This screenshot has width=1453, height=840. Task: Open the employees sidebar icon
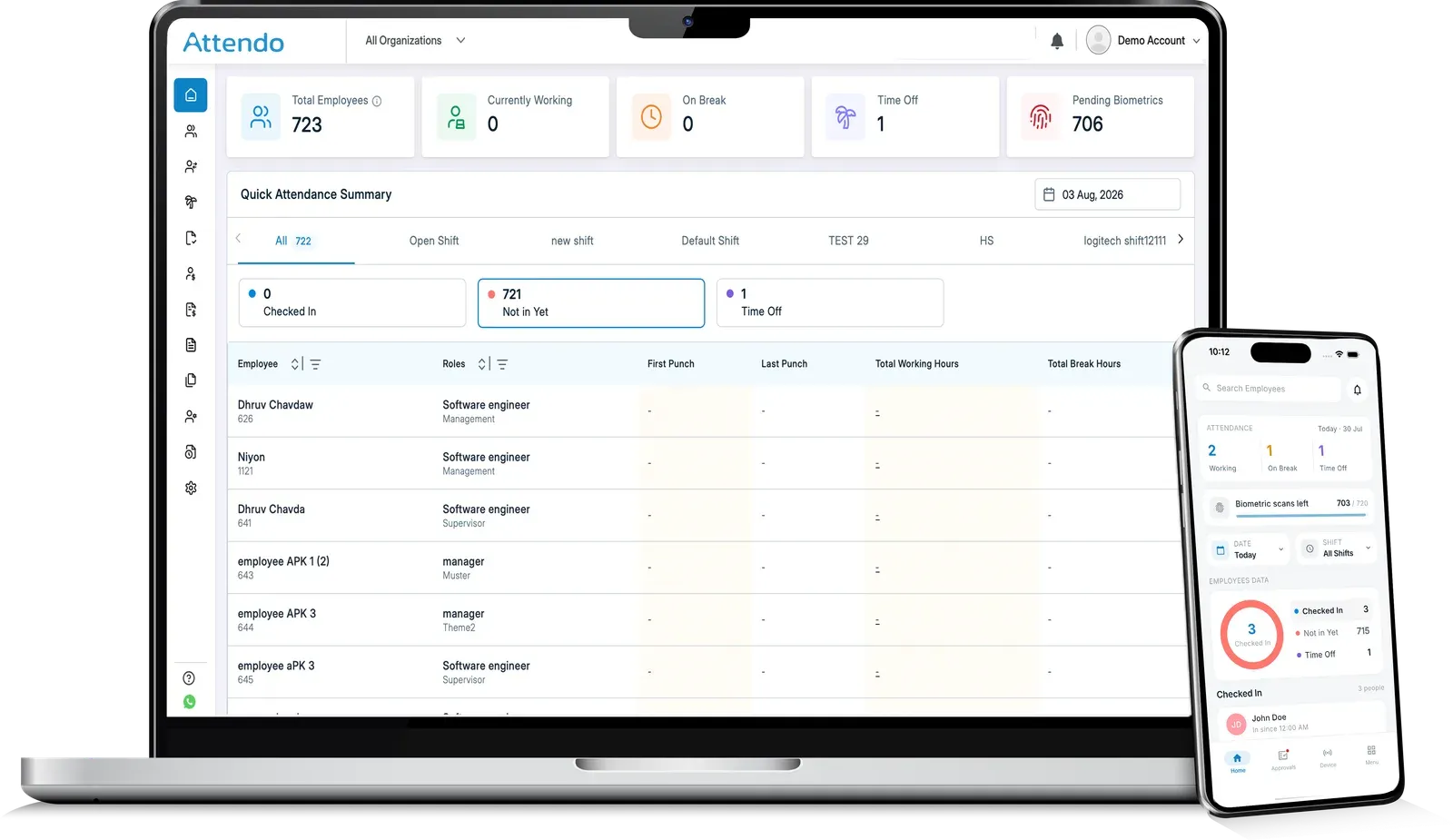point(191,132)
